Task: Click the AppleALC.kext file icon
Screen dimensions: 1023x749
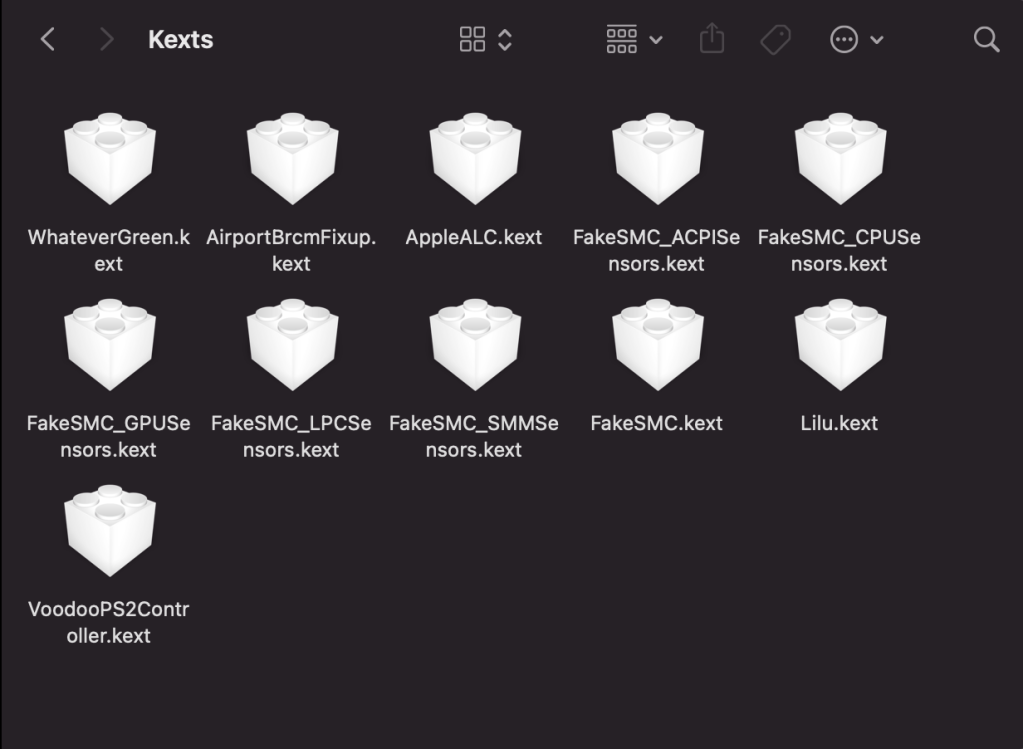Action: [474, 159]
